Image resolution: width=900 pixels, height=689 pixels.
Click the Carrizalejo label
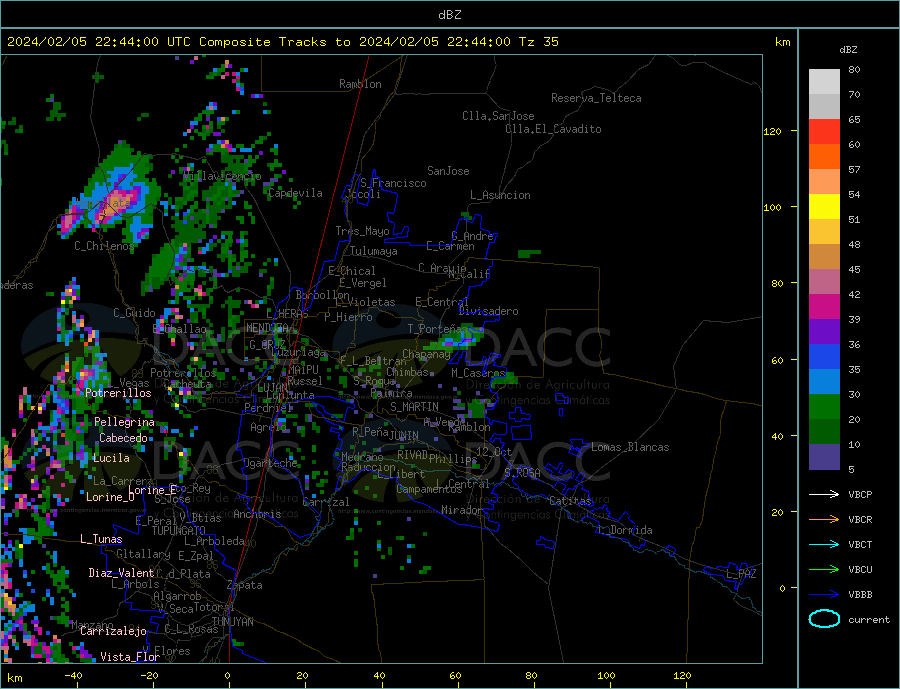click(113, 631)
